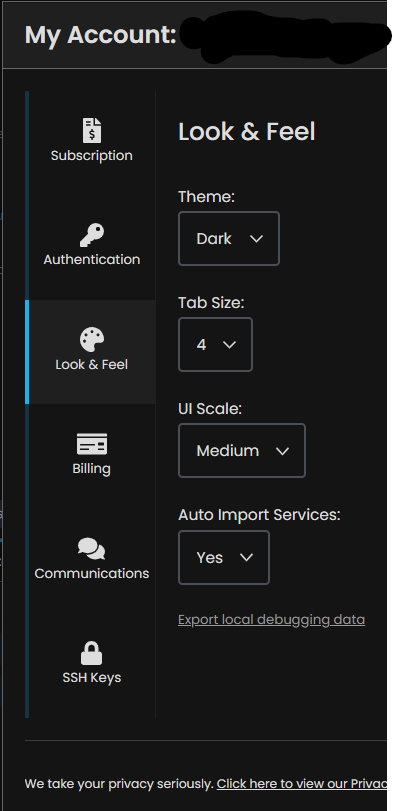The image size is (394, 811).
Task: Click the Subscription invoice icon
Action: pyautogui.click(x=92, y=130)
